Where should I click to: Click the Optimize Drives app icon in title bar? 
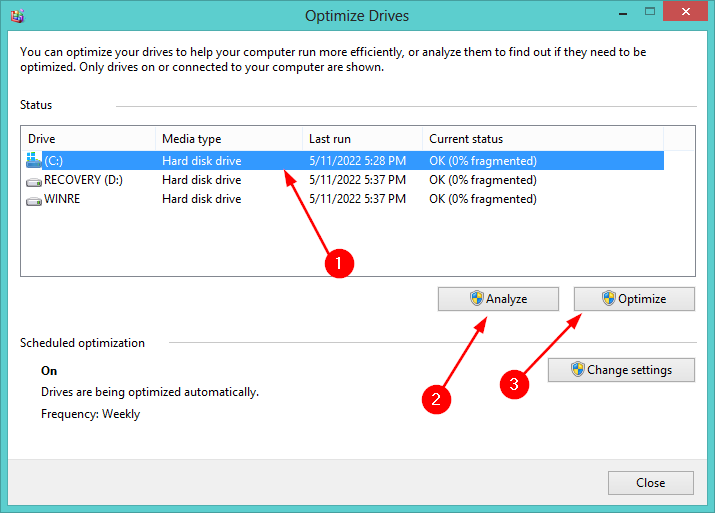pos(17,16)
